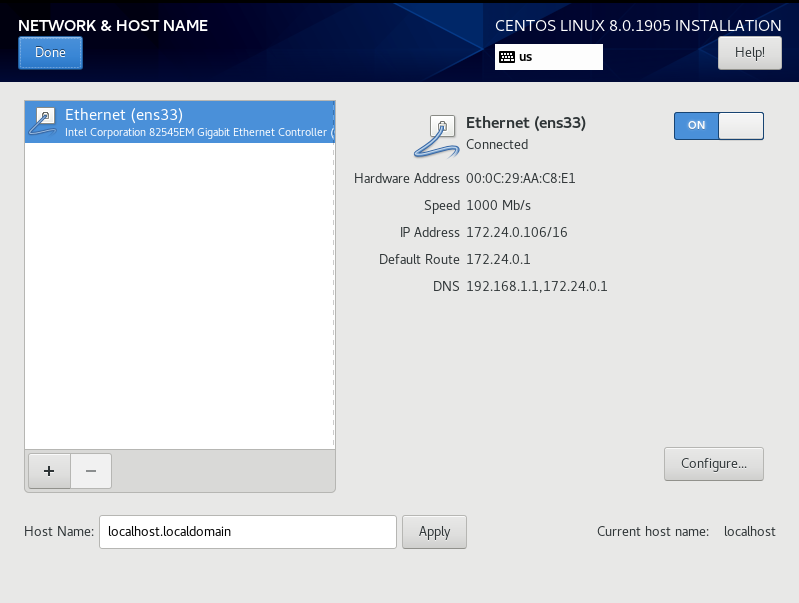
Task: Select Ethernet (ens33) in the device list
Action: click(x=179, y=122)
